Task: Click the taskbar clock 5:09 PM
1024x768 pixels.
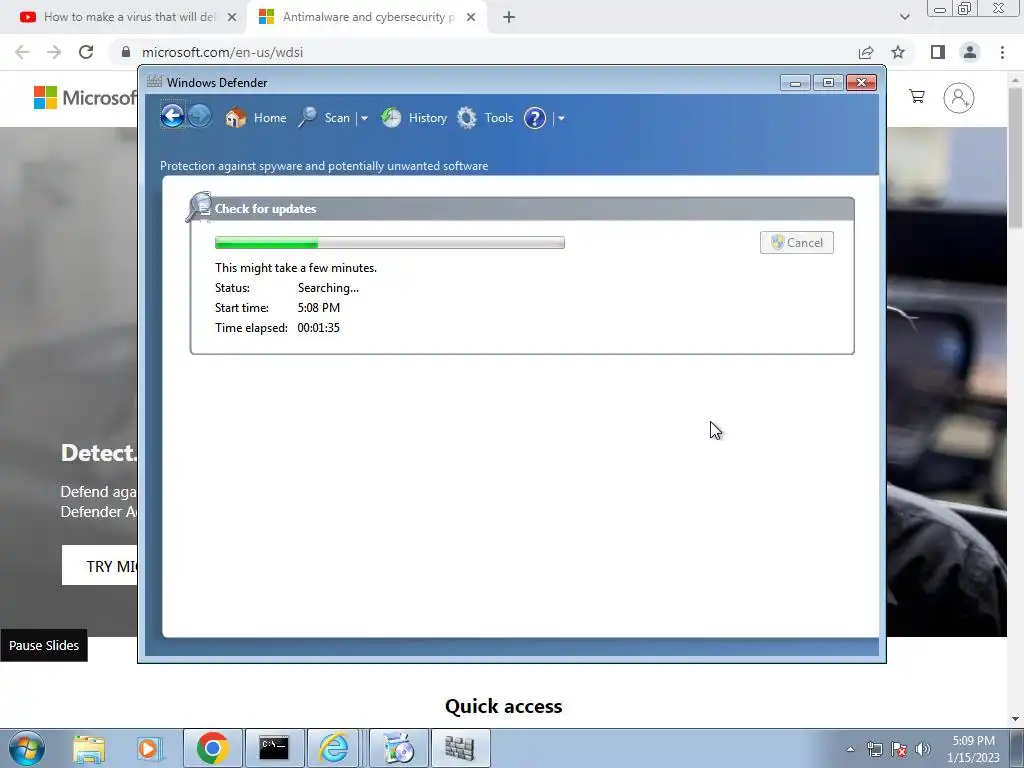Action: 973,749
